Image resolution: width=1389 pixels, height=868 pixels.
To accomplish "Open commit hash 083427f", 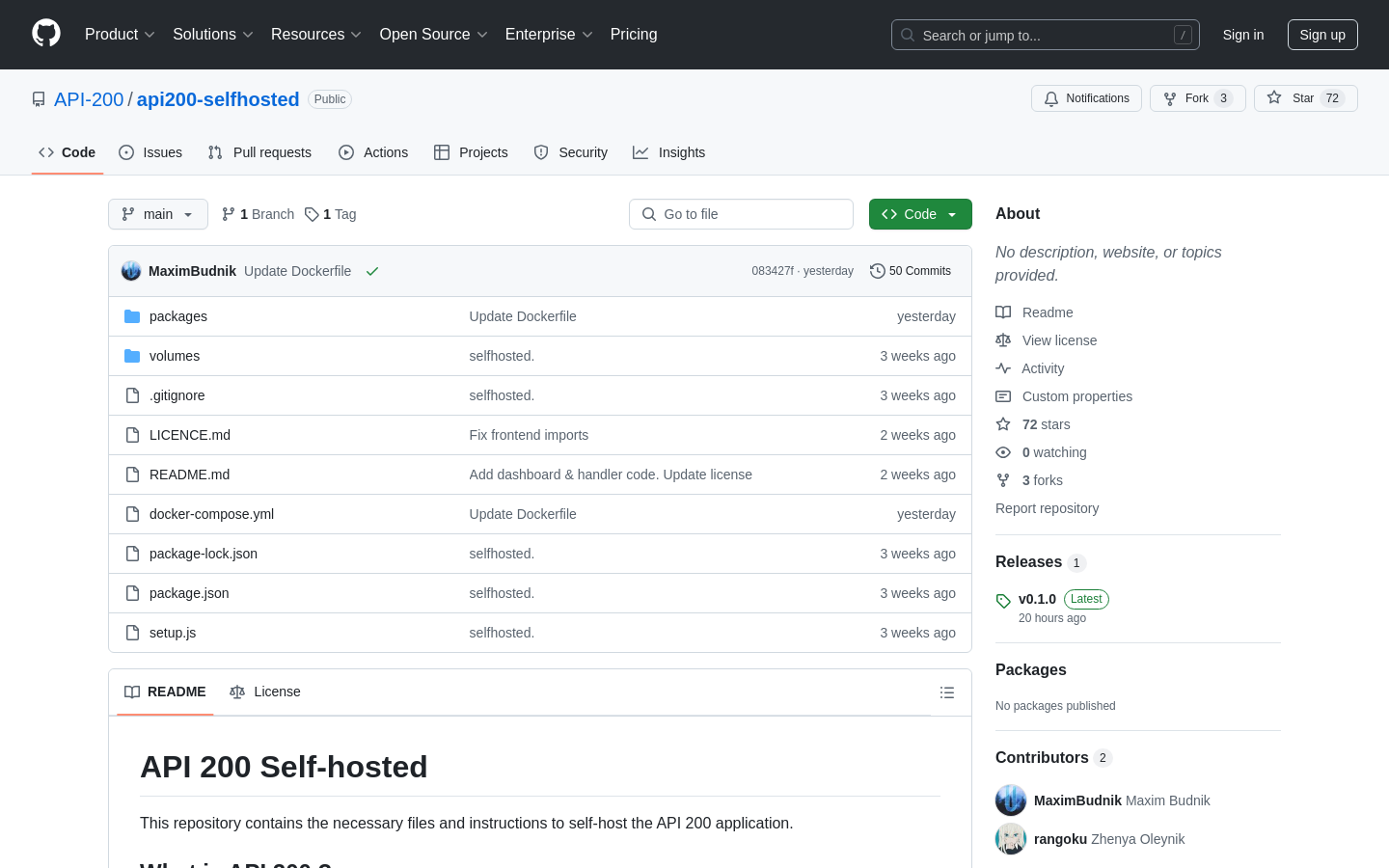I will click(773, 271).
